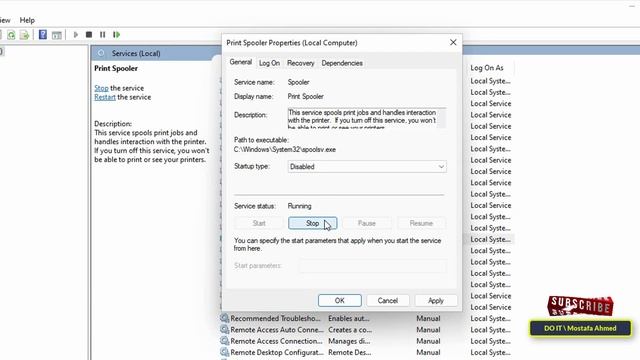
Task: Click the Cancel button
Action: click(388, 300)
